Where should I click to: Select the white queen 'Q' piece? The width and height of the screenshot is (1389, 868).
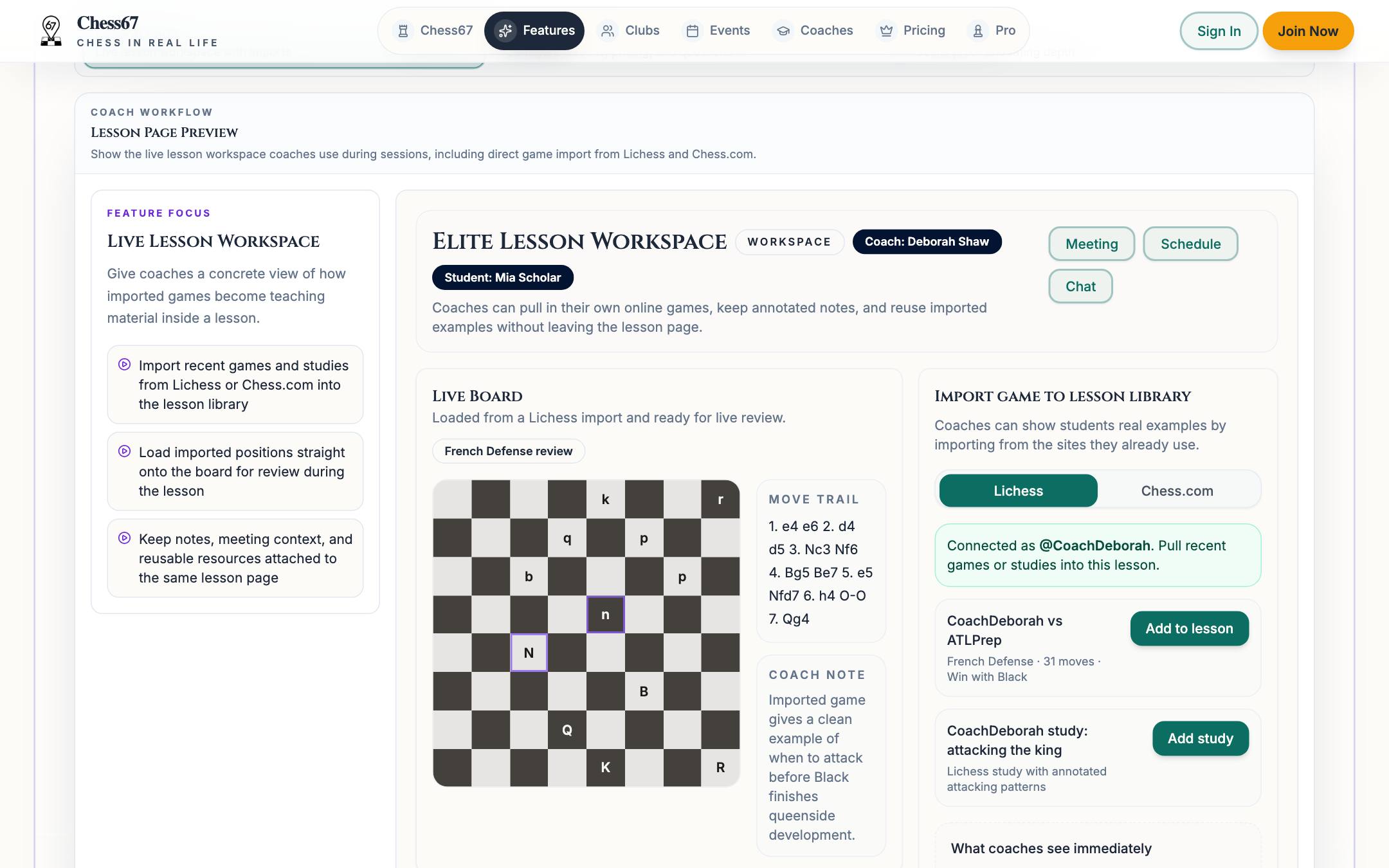tap(567, 730)
